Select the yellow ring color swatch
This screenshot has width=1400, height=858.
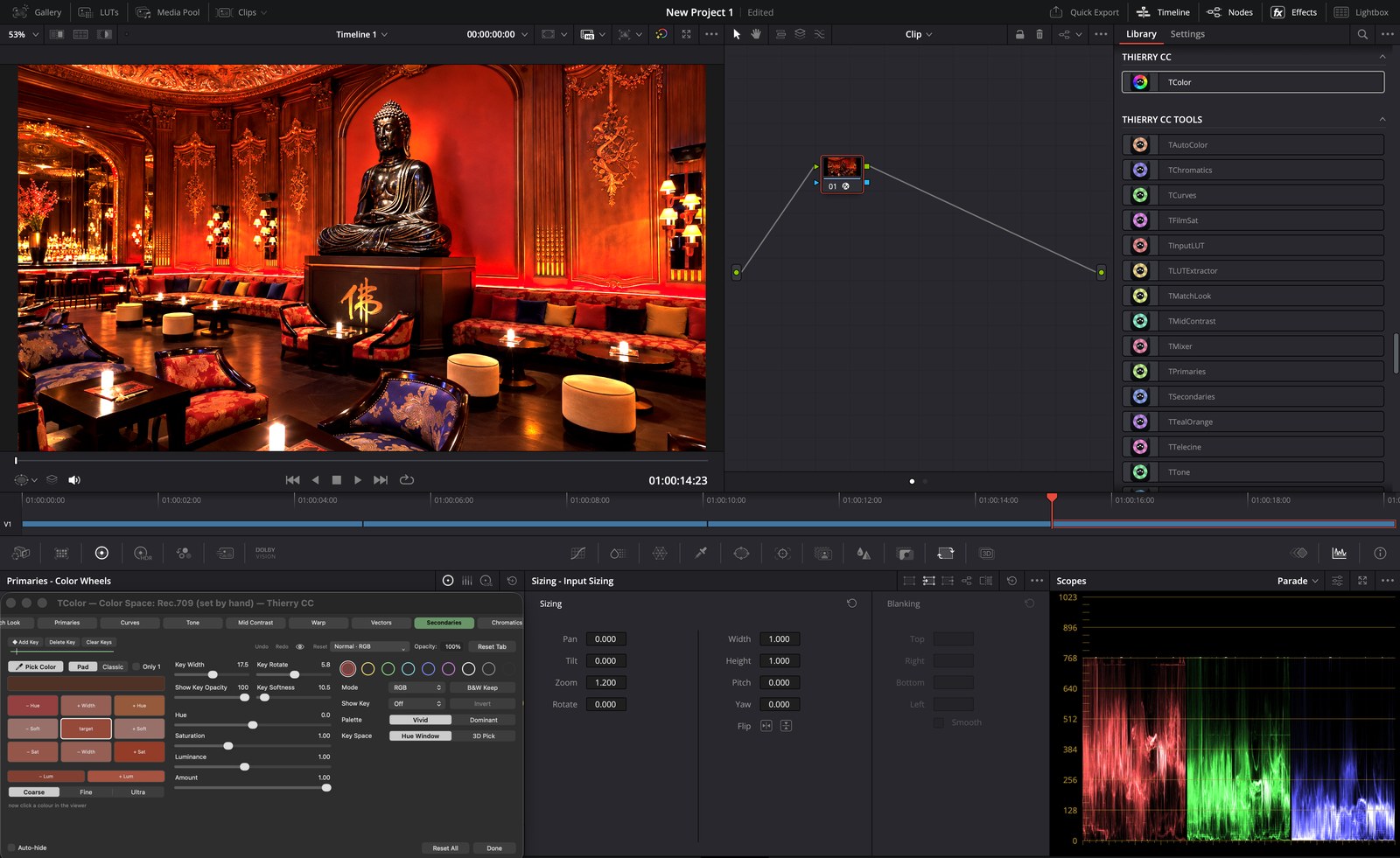(368, 669)
